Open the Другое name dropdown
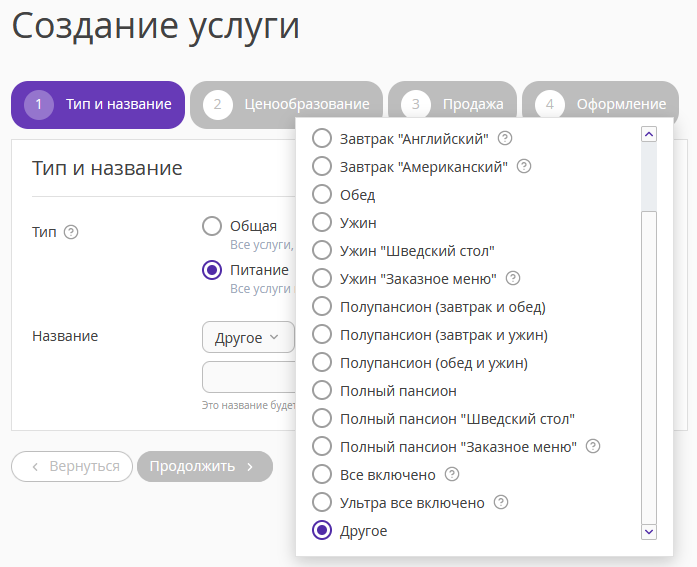 click(248, 337)
